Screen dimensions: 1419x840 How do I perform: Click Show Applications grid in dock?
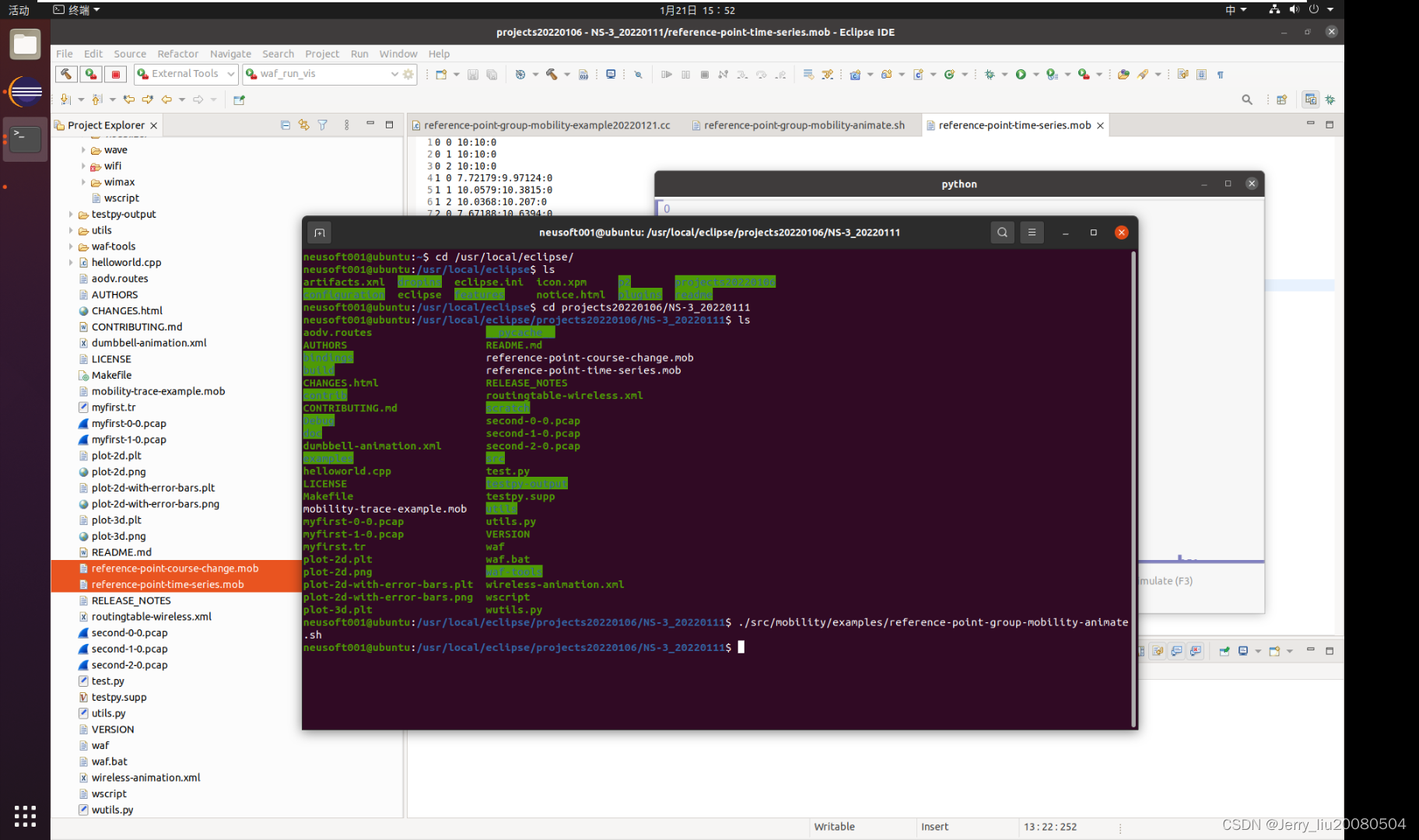click(25, 816)
